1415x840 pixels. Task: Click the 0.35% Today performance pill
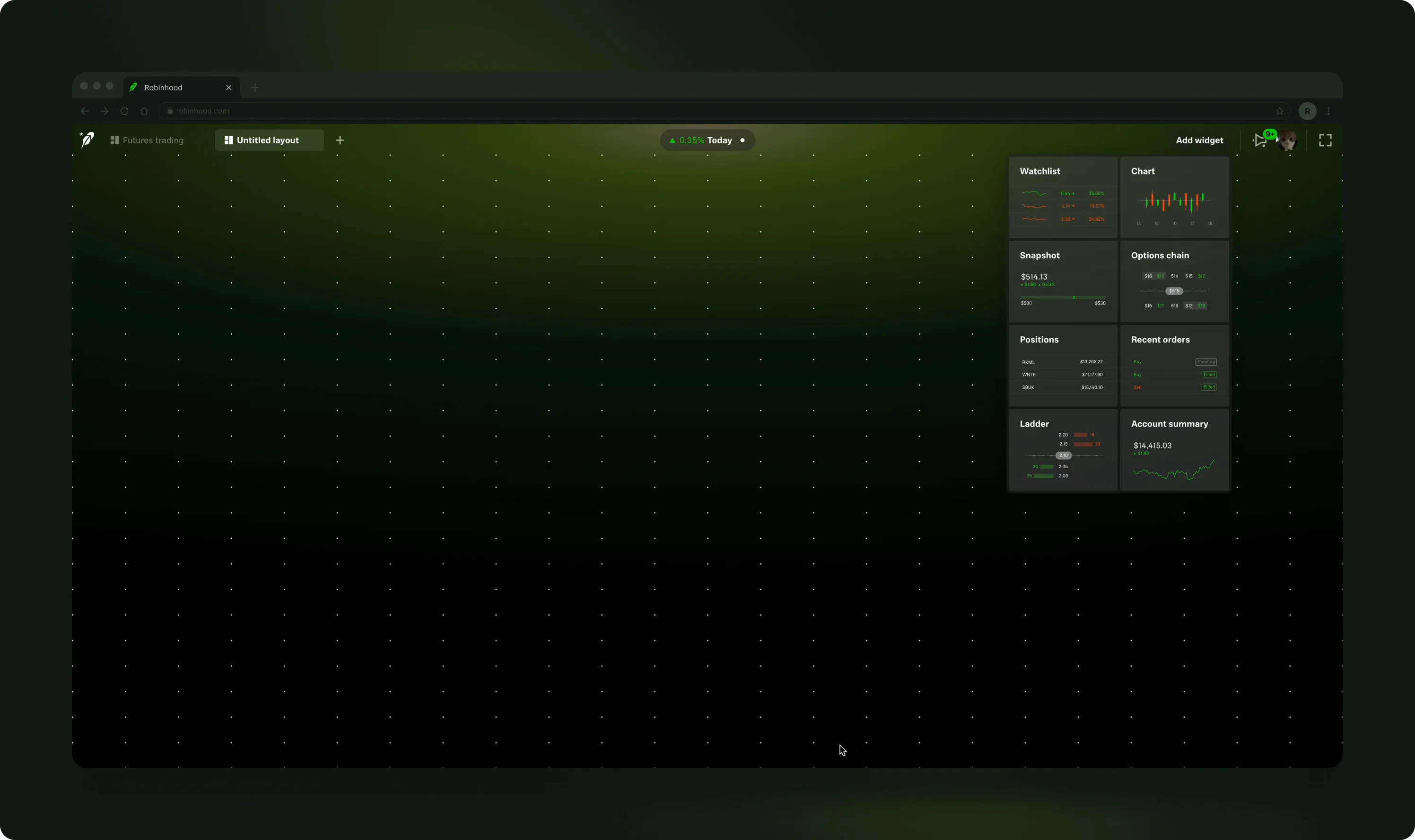[x=707, y=140]
